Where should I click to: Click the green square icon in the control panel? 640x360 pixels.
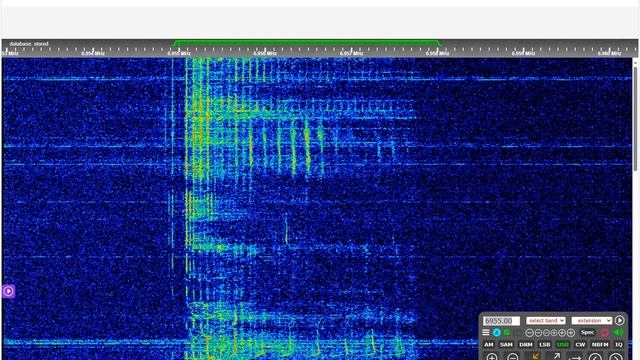[507, 333]
